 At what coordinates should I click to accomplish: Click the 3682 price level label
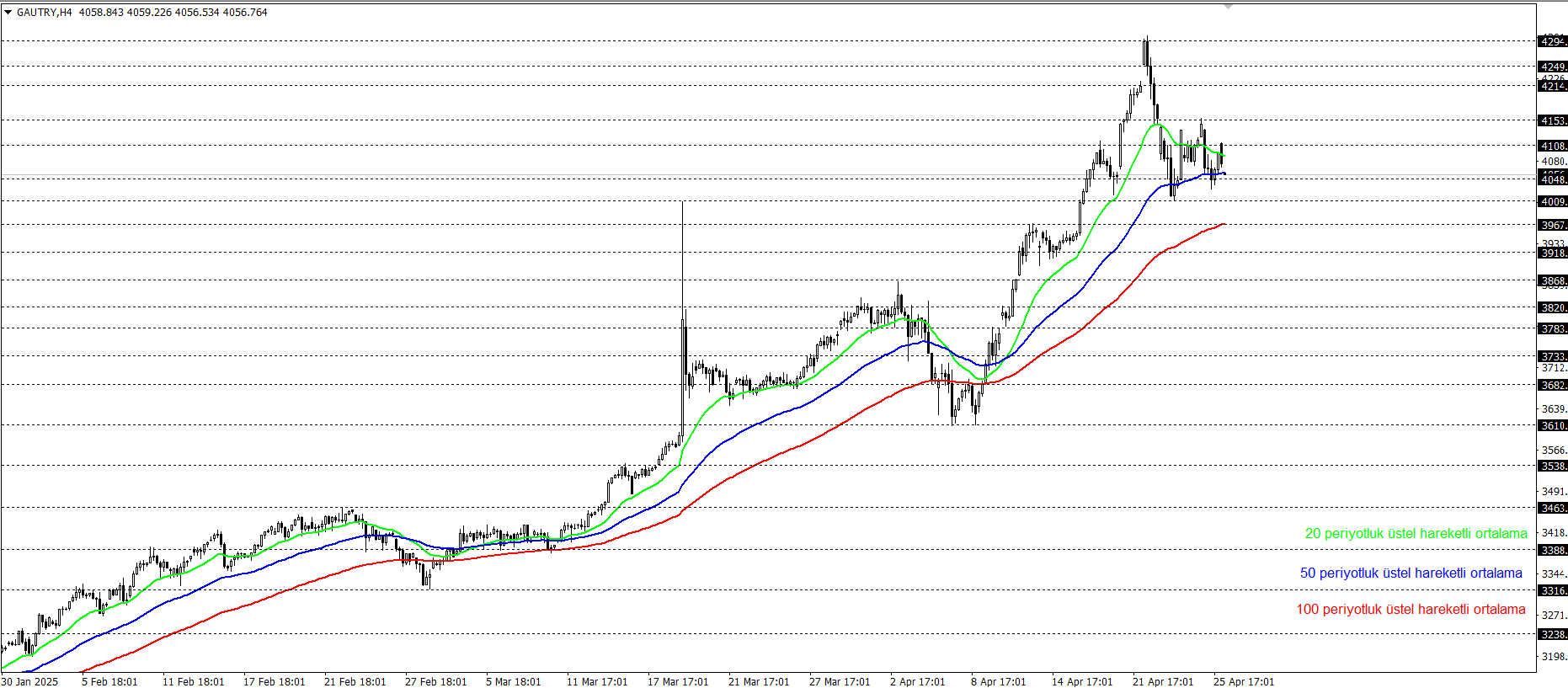coord(1553,386)
